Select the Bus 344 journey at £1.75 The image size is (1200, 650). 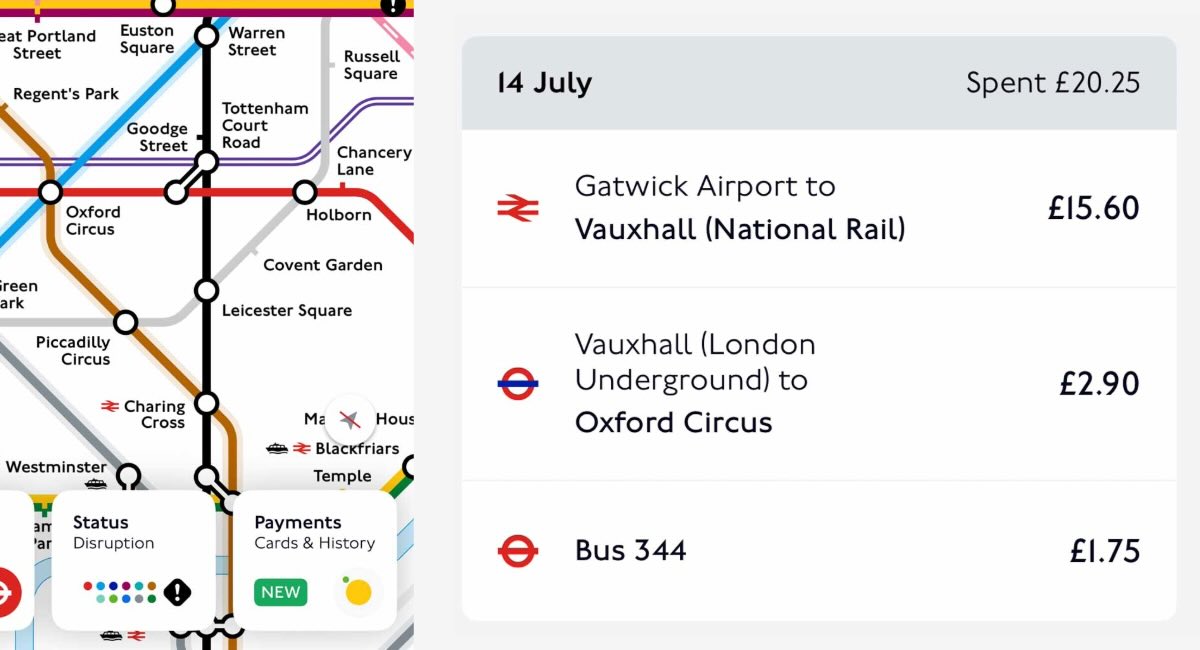tap(818, 551)
